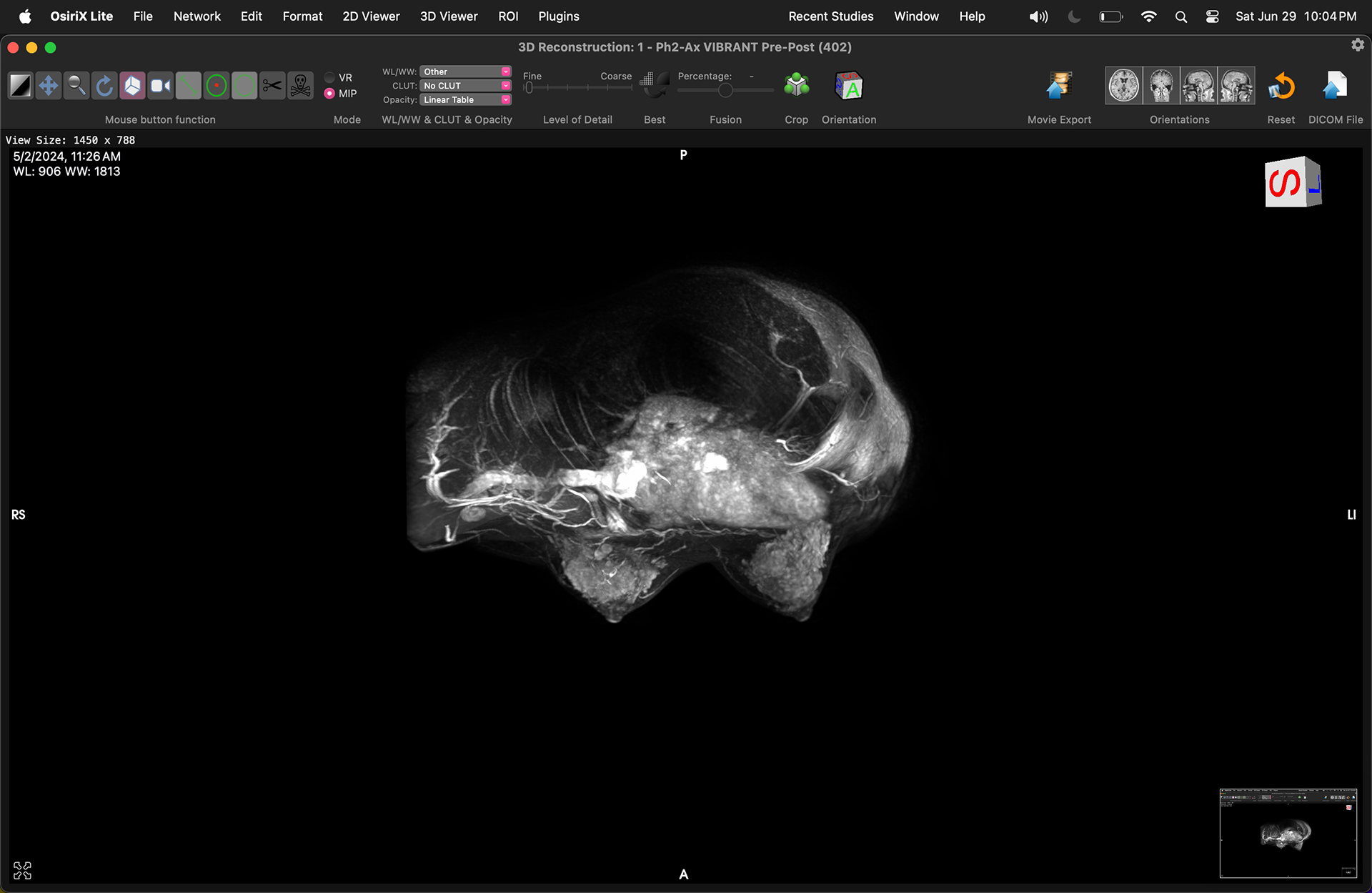Image resolution: width=1372 pixels, height=893 pixels.
Task: Expand the Opacity Linear Table dropdown
Action: click(464, 100)
